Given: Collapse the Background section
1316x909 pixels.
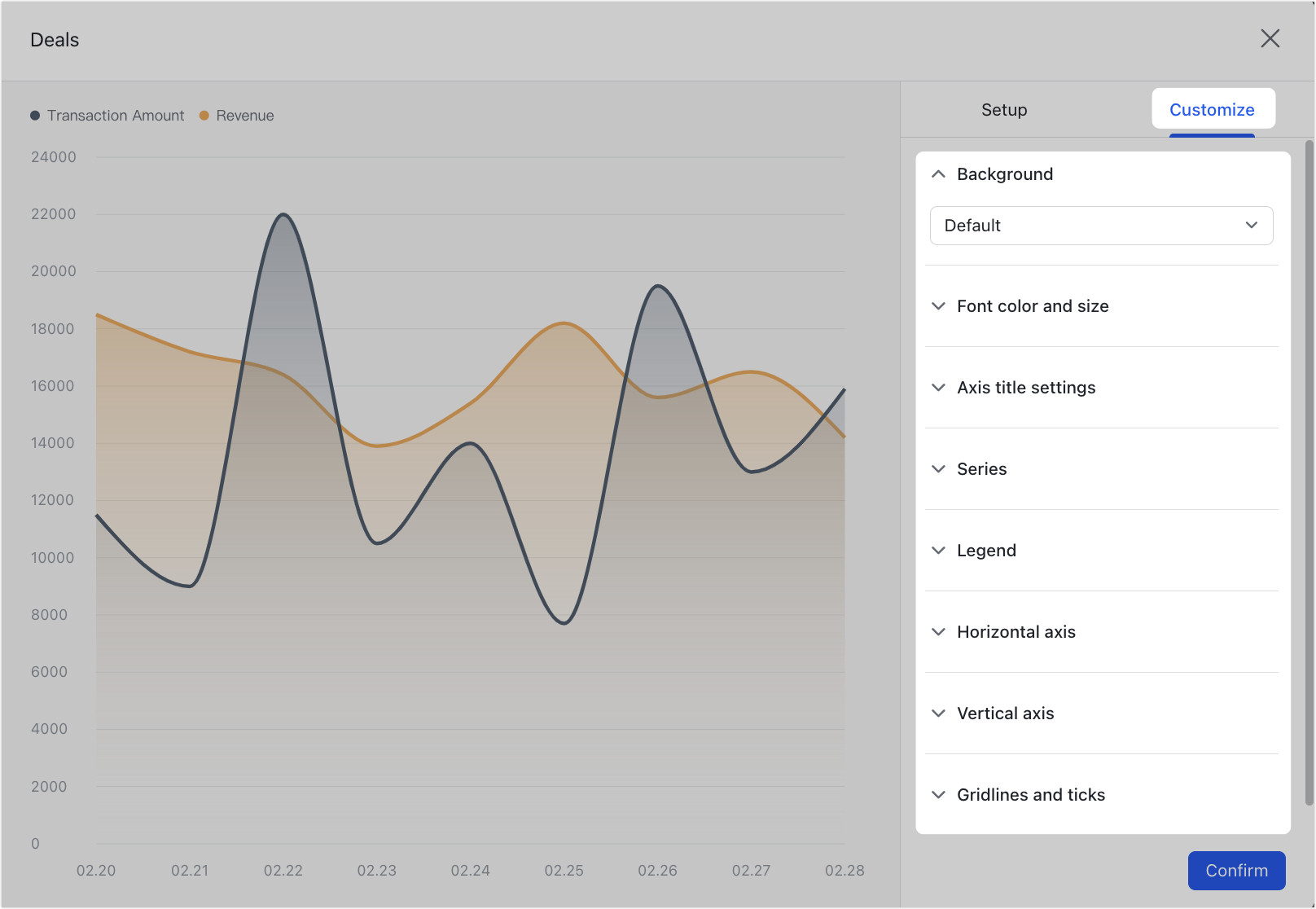Looking at the screenshot, I should pos(1102,174).
